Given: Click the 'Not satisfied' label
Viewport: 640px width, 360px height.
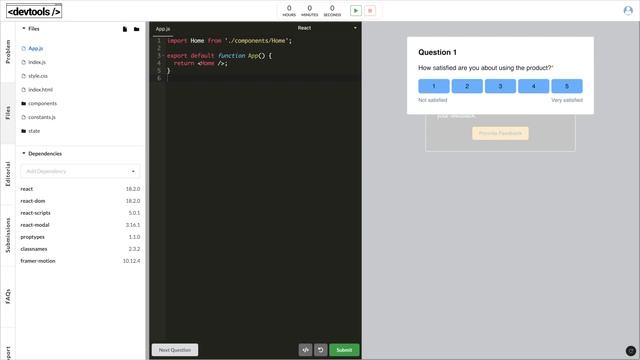Looking at the screenshot, I should (x=433, y=100).
